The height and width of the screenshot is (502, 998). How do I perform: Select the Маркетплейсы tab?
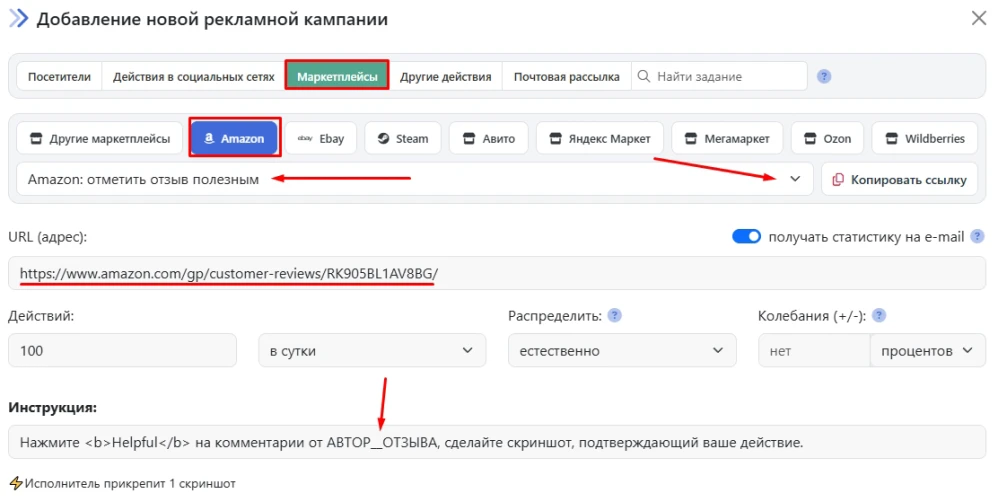pyautogui.click(x=337, y=76)
